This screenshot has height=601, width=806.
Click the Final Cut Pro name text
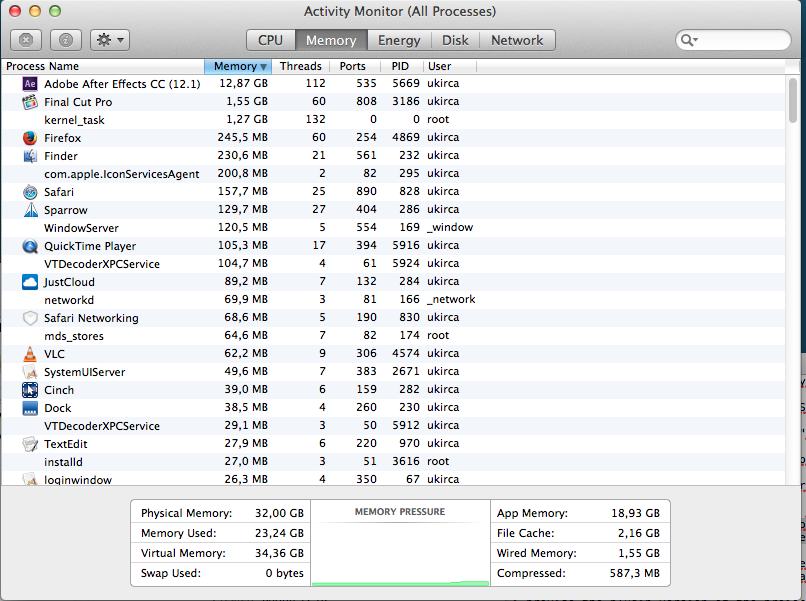tap(78, 102)
